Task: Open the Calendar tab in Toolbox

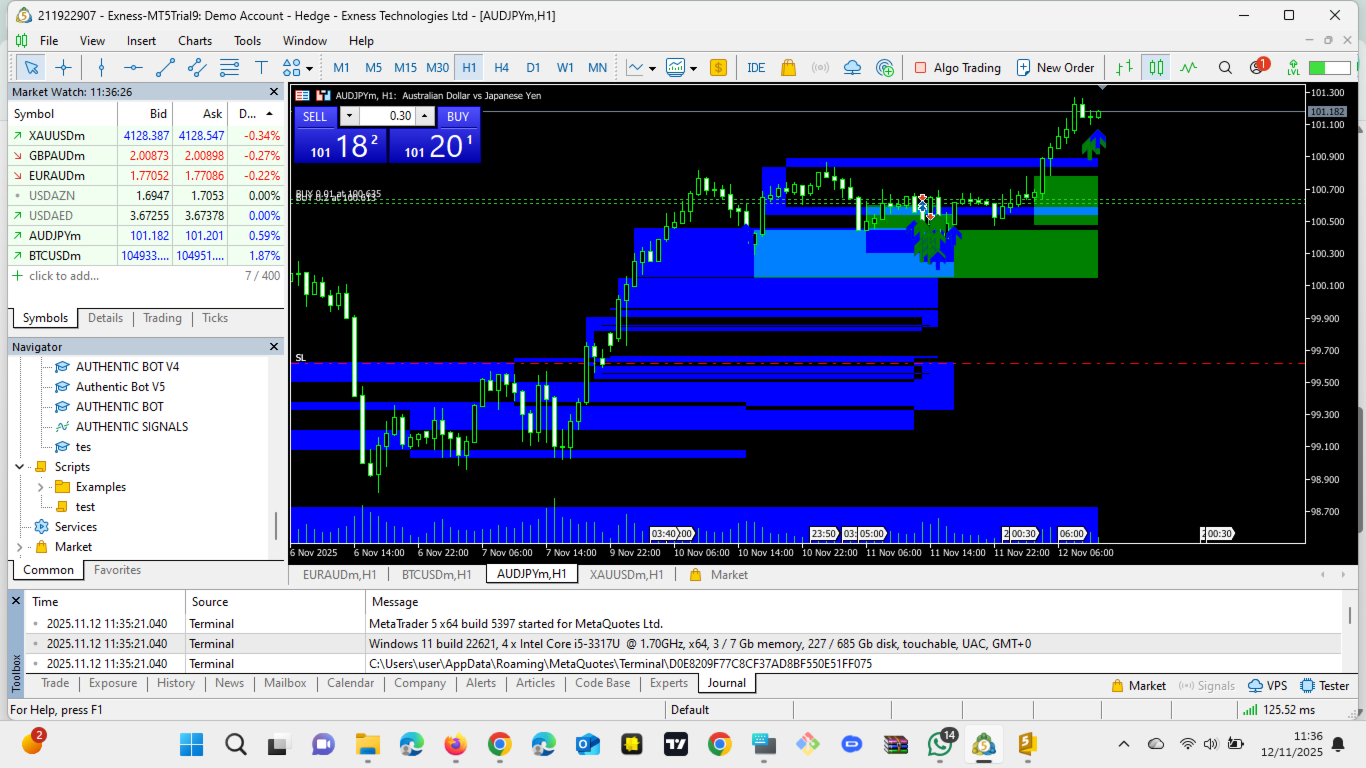Action: [x=351, y=683]
